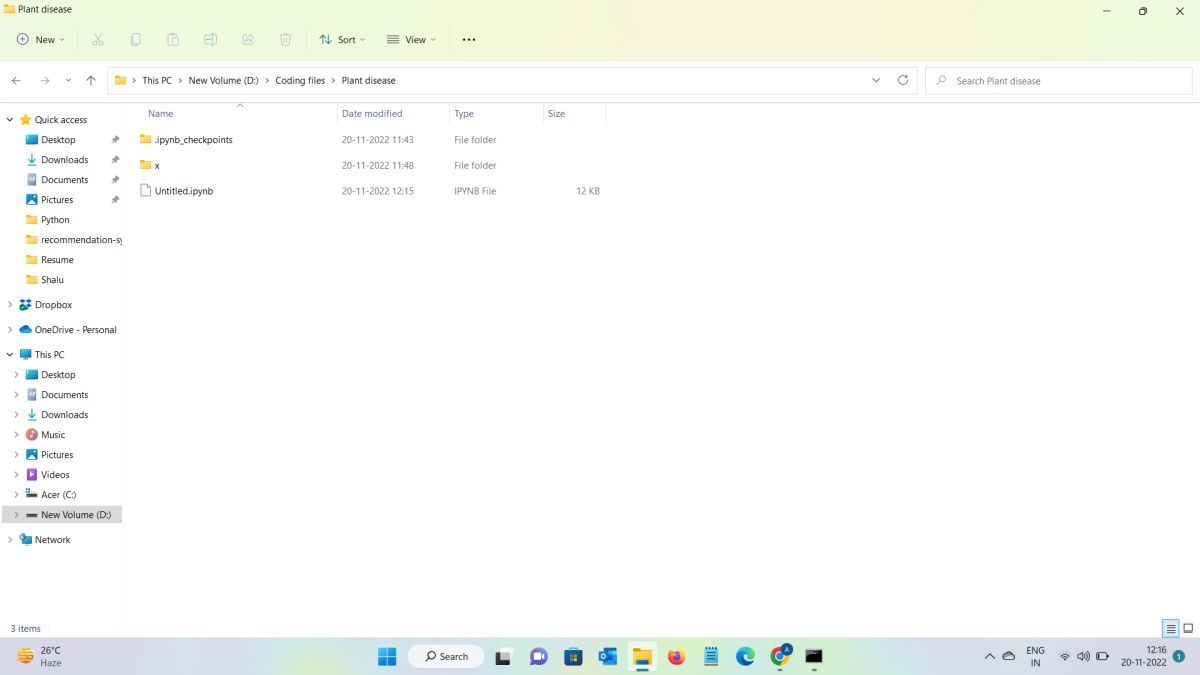1200x675 pixels.
Task: Click This PC in the breadcrumb
Action: point(157,80)
